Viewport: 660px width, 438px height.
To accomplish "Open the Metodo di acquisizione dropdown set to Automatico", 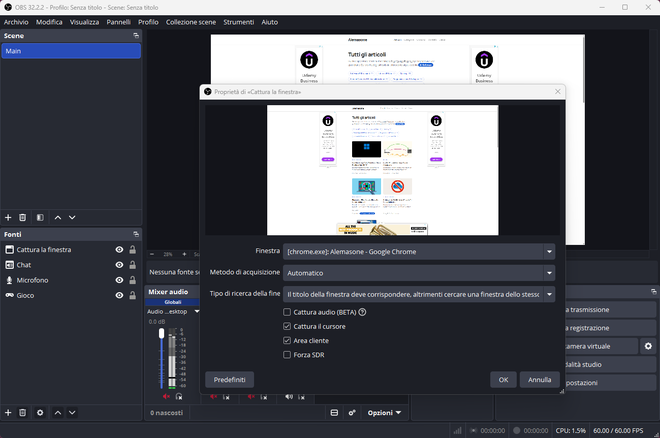I will (419, 273).
